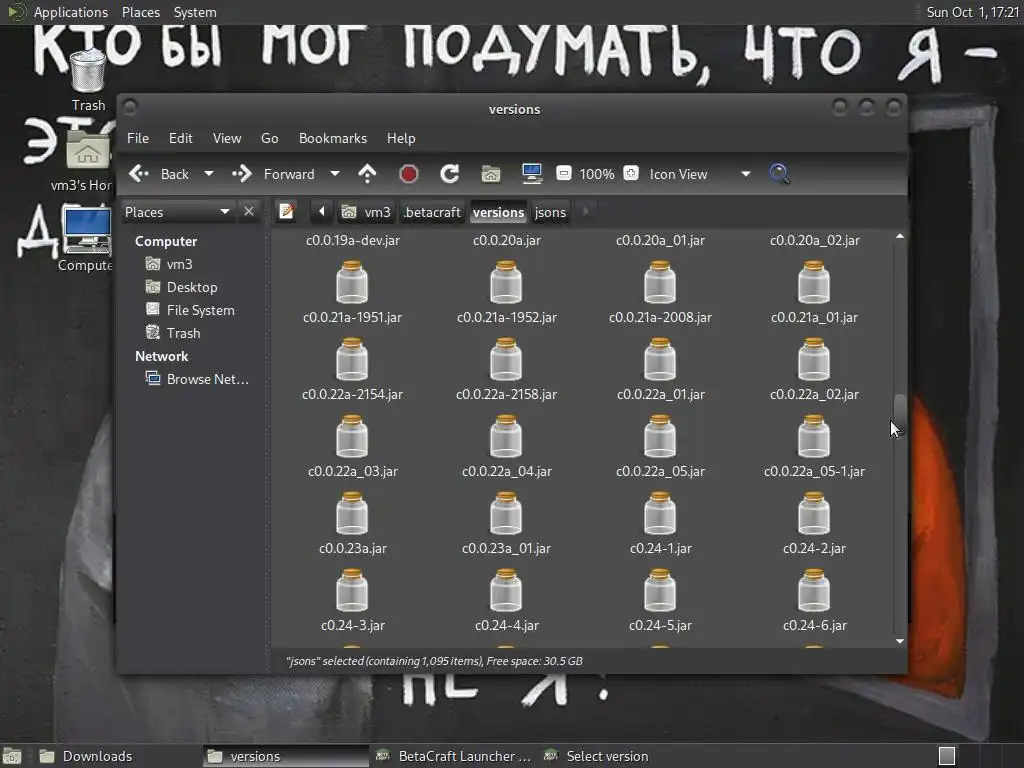
Task: Click the c0.24-6.jar file name
Action: tap(814, 626)
